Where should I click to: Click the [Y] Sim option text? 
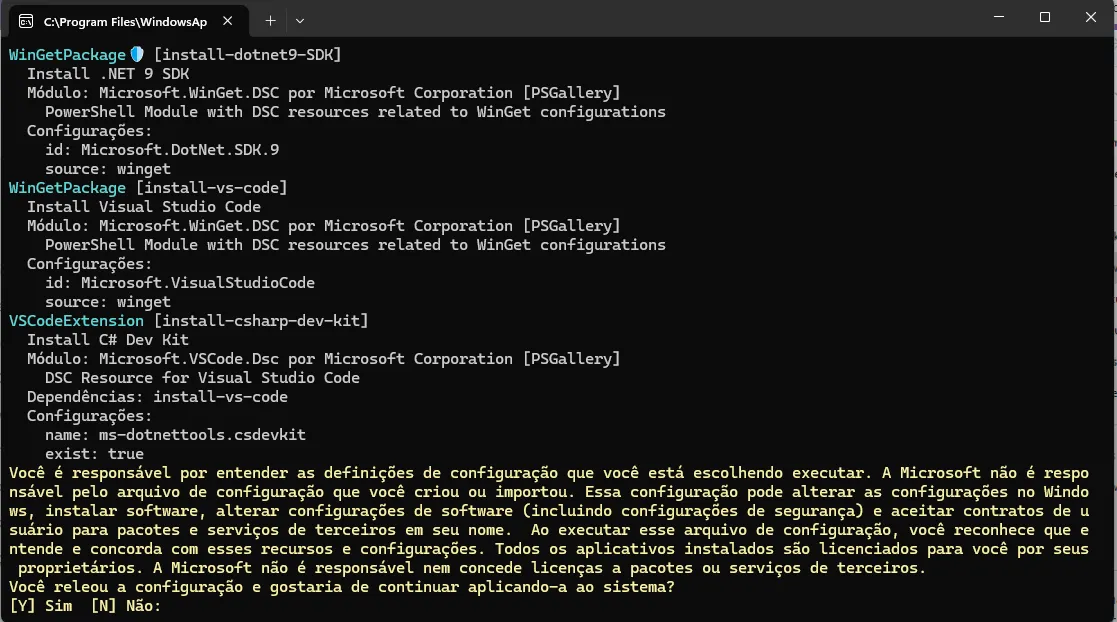point(41,606)
